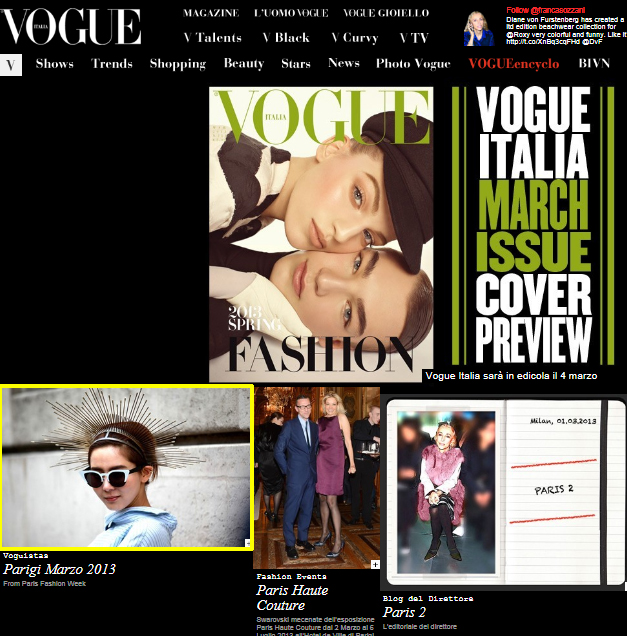Click 'L'editoriale del direttore' subtitle
The height and width of the screenshot is (636, 627).
[x=420, y=627]
